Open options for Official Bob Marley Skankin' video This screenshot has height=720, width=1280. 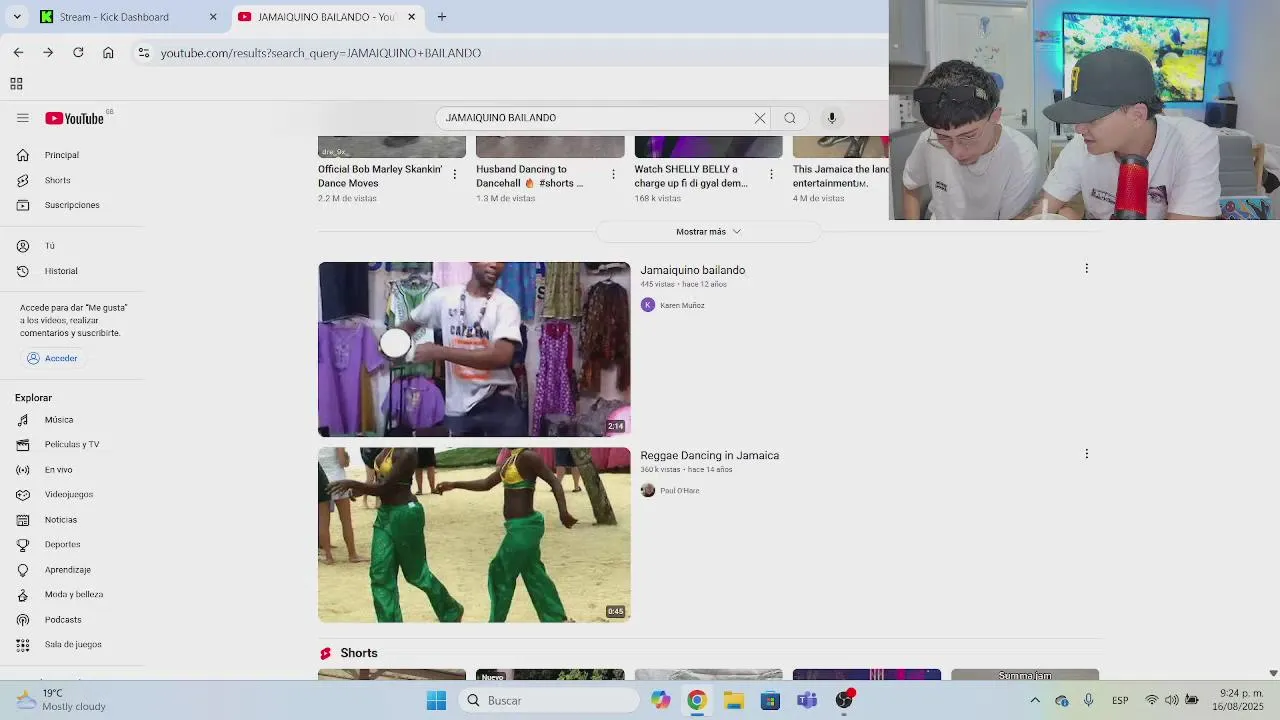(454, 174)
